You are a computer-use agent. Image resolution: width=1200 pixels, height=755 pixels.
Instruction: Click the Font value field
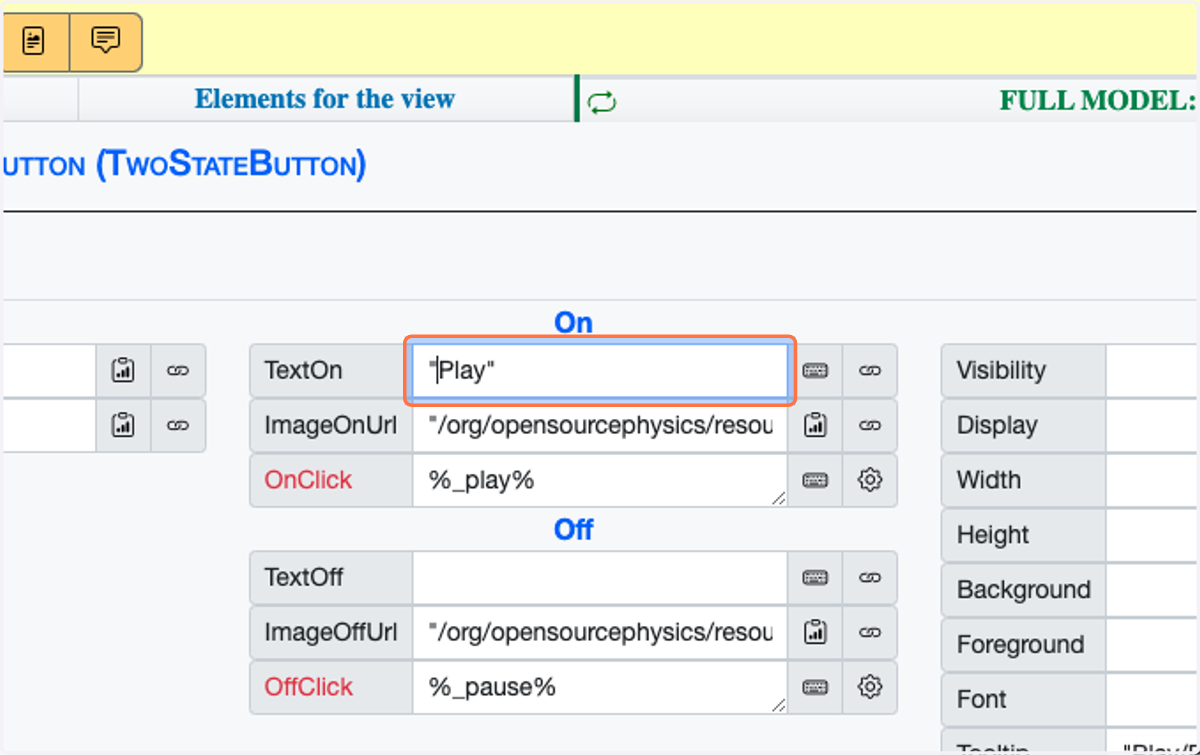[x=1152, y=700]
